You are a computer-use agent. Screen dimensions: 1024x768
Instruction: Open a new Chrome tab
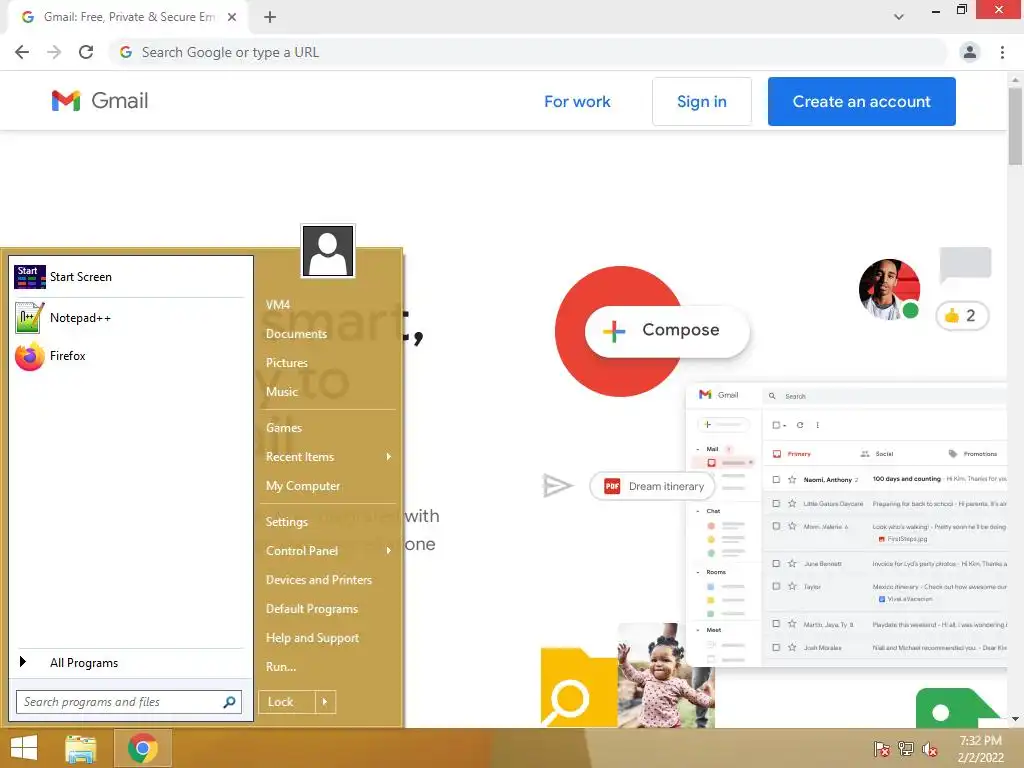pos(270,17)
